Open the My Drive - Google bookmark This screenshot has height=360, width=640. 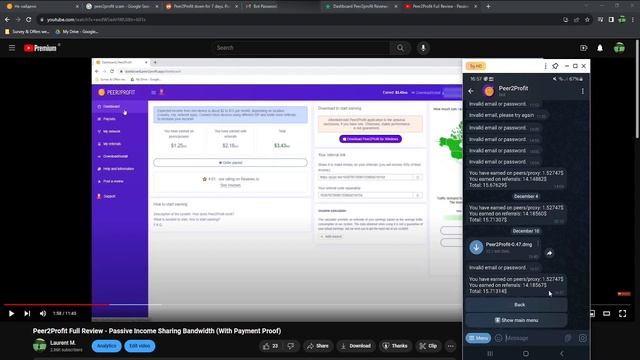76,31
